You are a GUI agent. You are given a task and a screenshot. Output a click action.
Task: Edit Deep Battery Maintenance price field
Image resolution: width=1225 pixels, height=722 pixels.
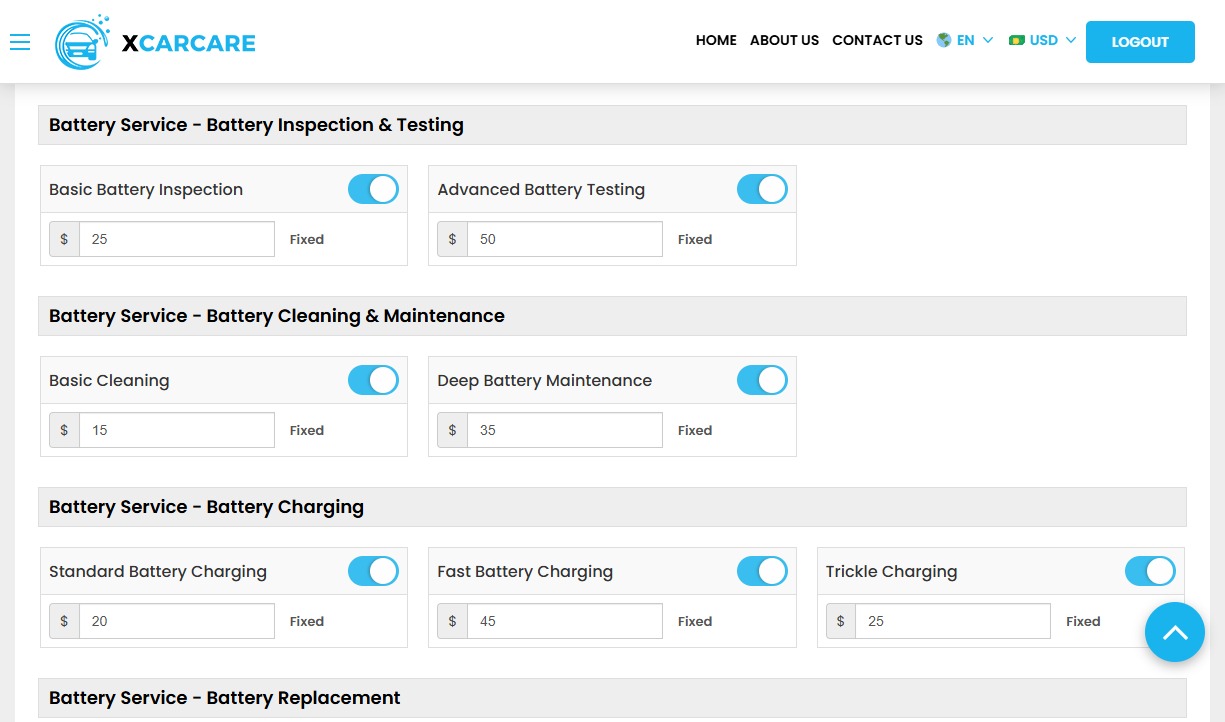point(565,430)
